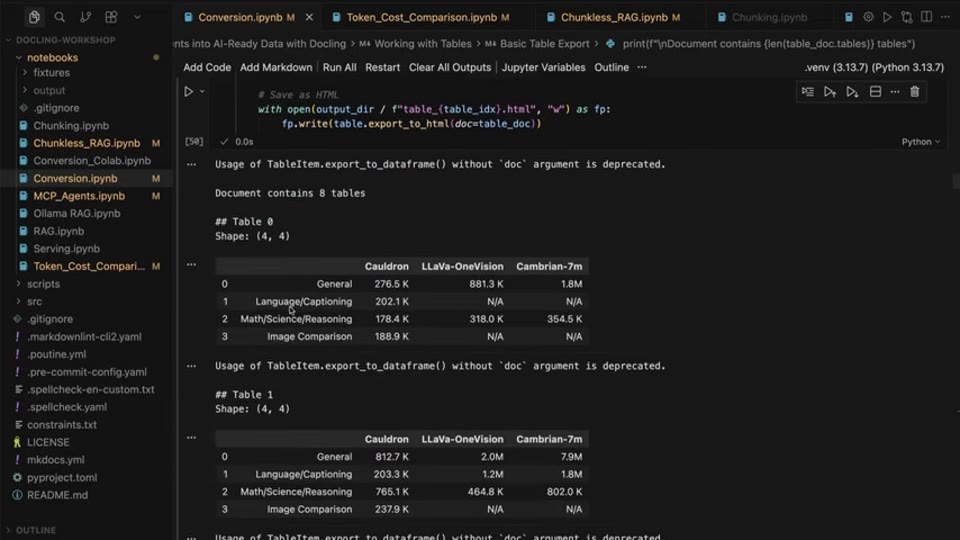
Task: Click the Run by Line cell icon
Action: [x=808, y=92]
